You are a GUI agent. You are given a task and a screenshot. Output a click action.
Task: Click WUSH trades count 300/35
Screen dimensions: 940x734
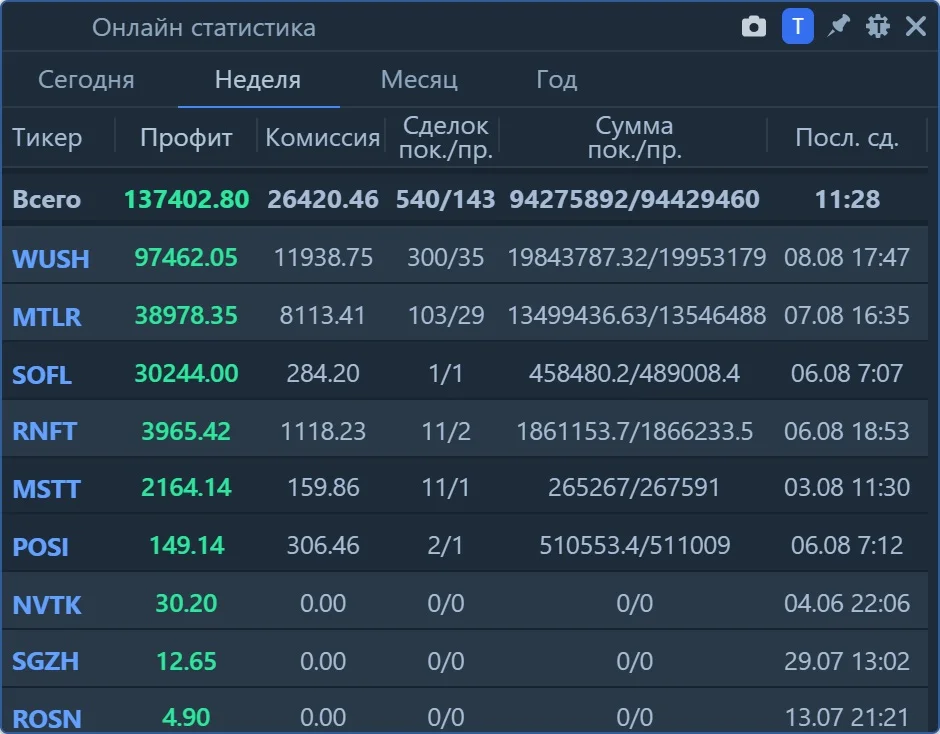coord(445,257)
